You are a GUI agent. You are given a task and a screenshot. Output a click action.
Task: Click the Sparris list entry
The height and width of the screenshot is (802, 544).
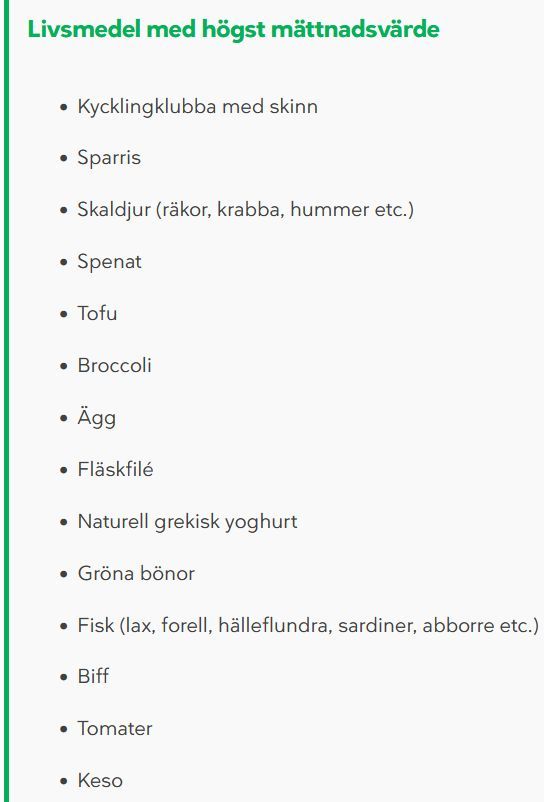[x=109, y=158]
